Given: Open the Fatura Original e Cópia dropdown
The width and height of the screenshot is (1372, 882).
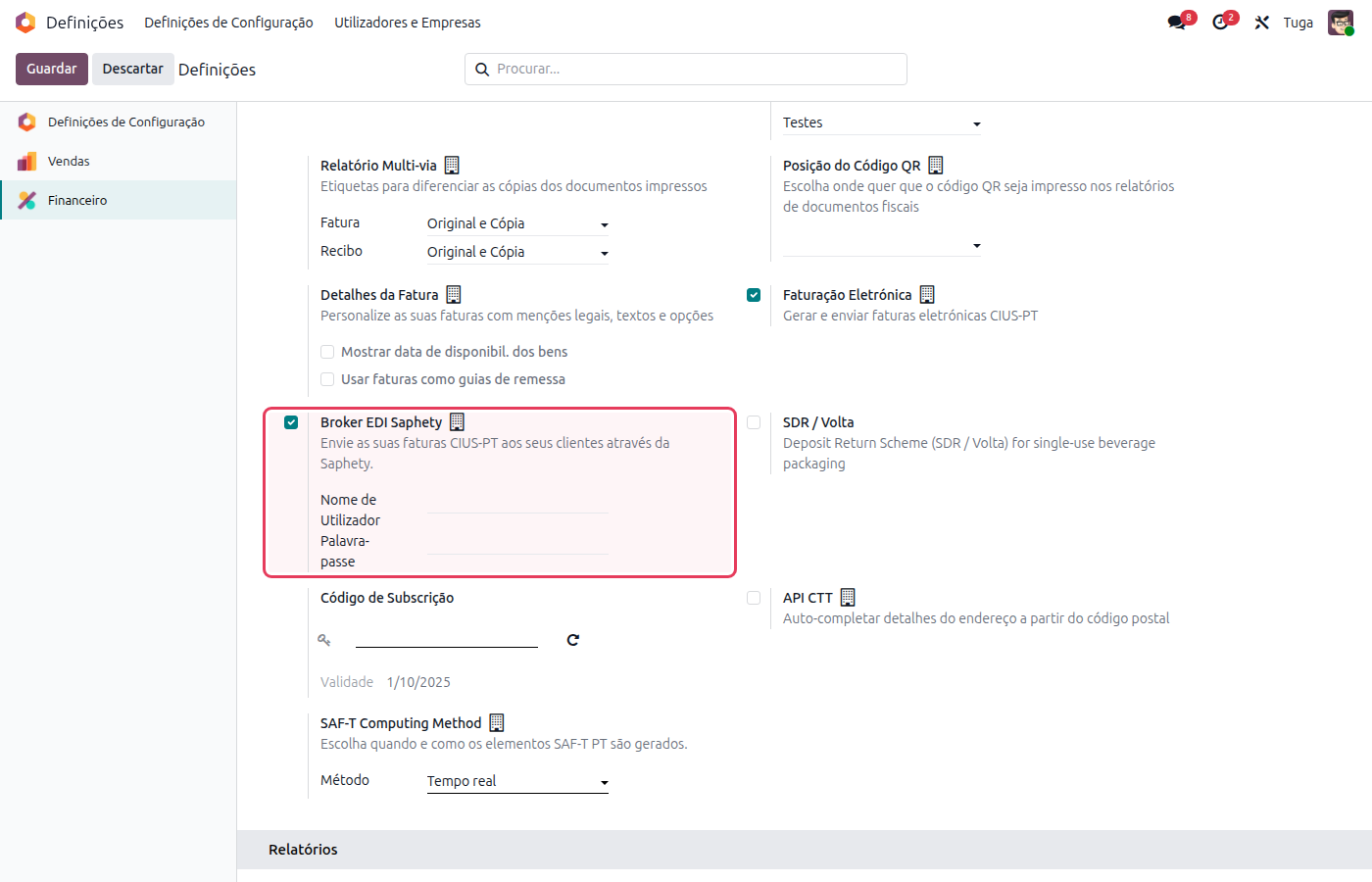Looking at the screenshot, I should click(517, 223).
